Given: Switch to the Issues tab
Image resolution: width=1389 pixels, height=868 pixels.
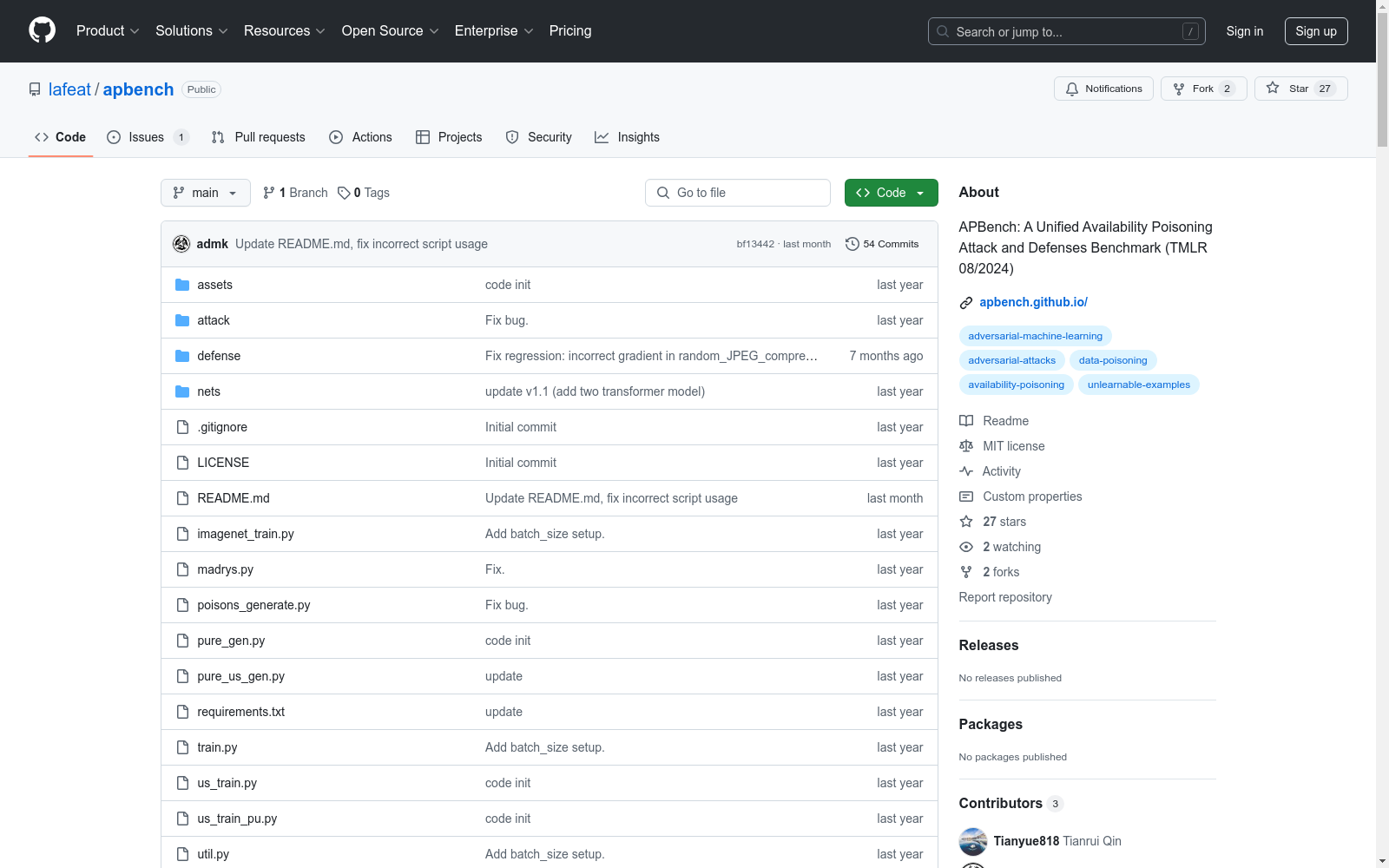Looking at the screenshot, I should point(146,137).
